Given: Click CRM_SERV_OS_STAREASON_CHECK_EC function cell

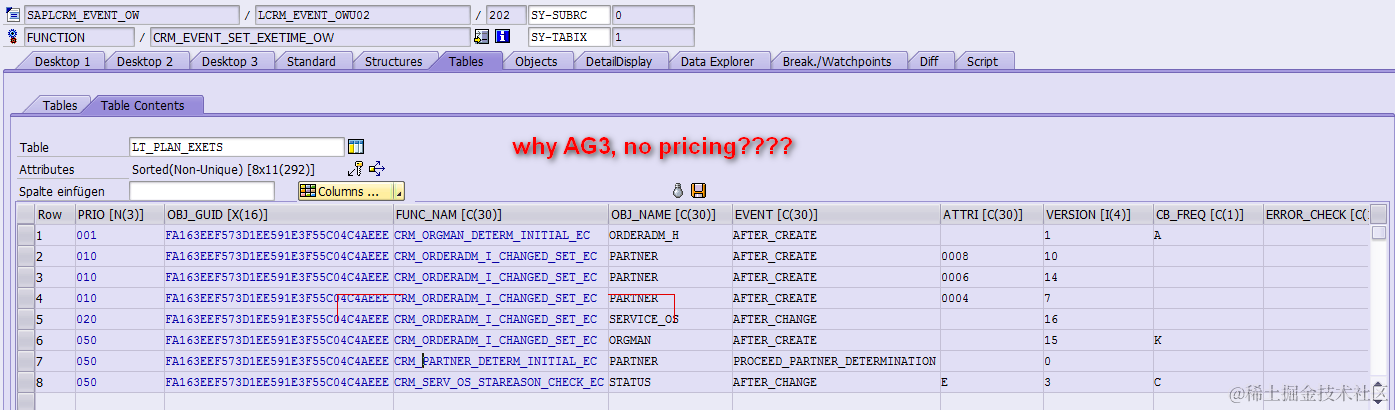Looking at the screenshot, I should (x=500, y=382).
